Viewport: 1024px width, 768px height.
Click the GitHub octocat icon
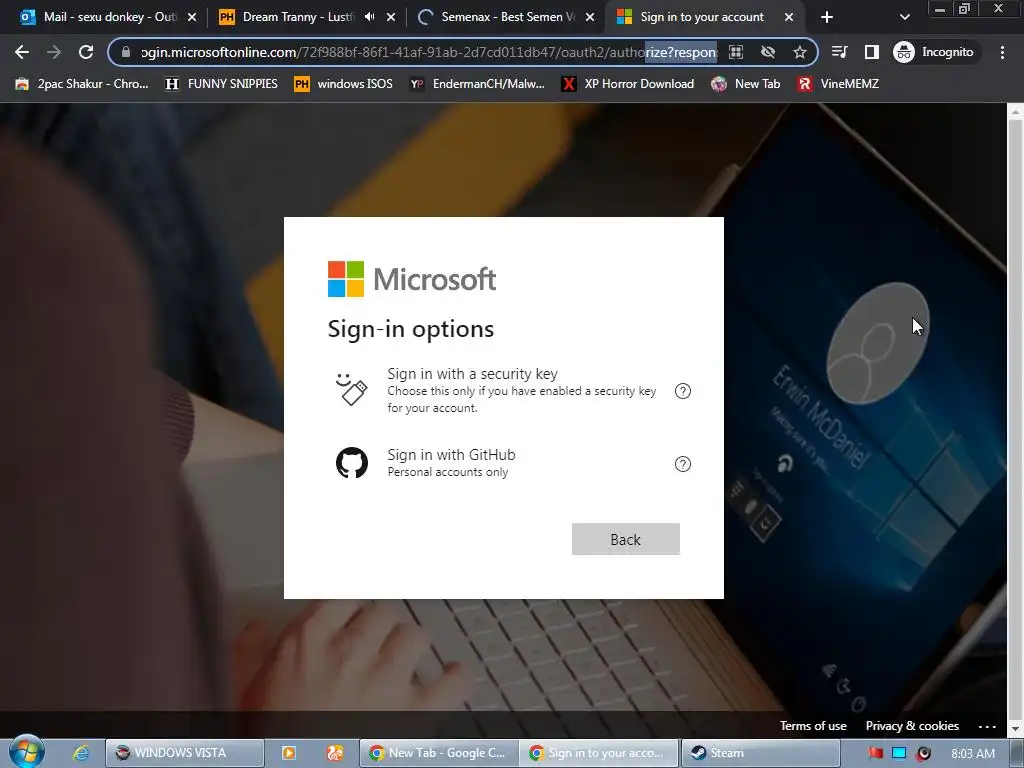point(352,463)
